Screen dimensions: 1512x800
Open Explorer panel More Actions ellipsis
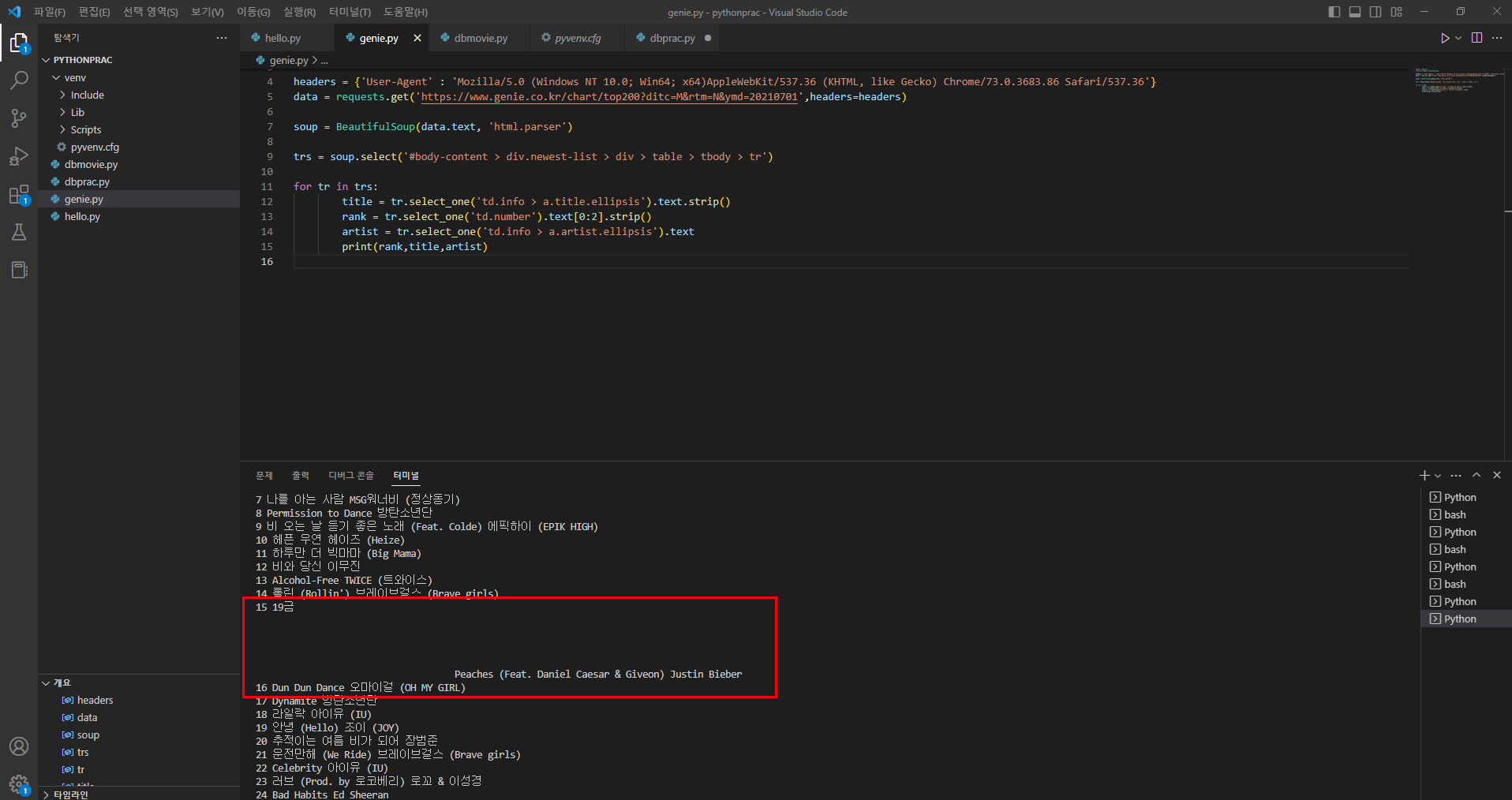(x=222, y=38)
